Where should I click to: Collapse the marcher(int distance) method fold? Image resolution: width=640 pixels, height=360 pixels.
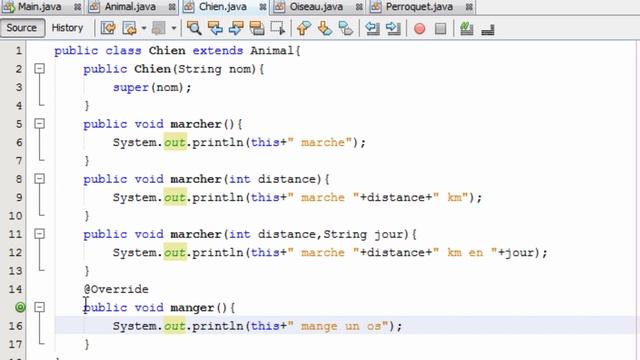pyautogui.click(x=39, y=179)
